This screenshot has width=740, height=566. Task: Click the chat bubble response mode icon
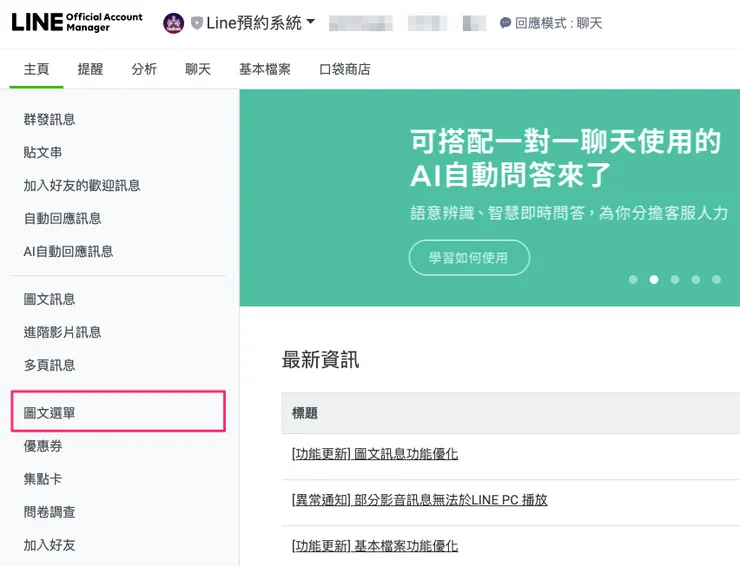pyautogui.click(x=505, y=23)
